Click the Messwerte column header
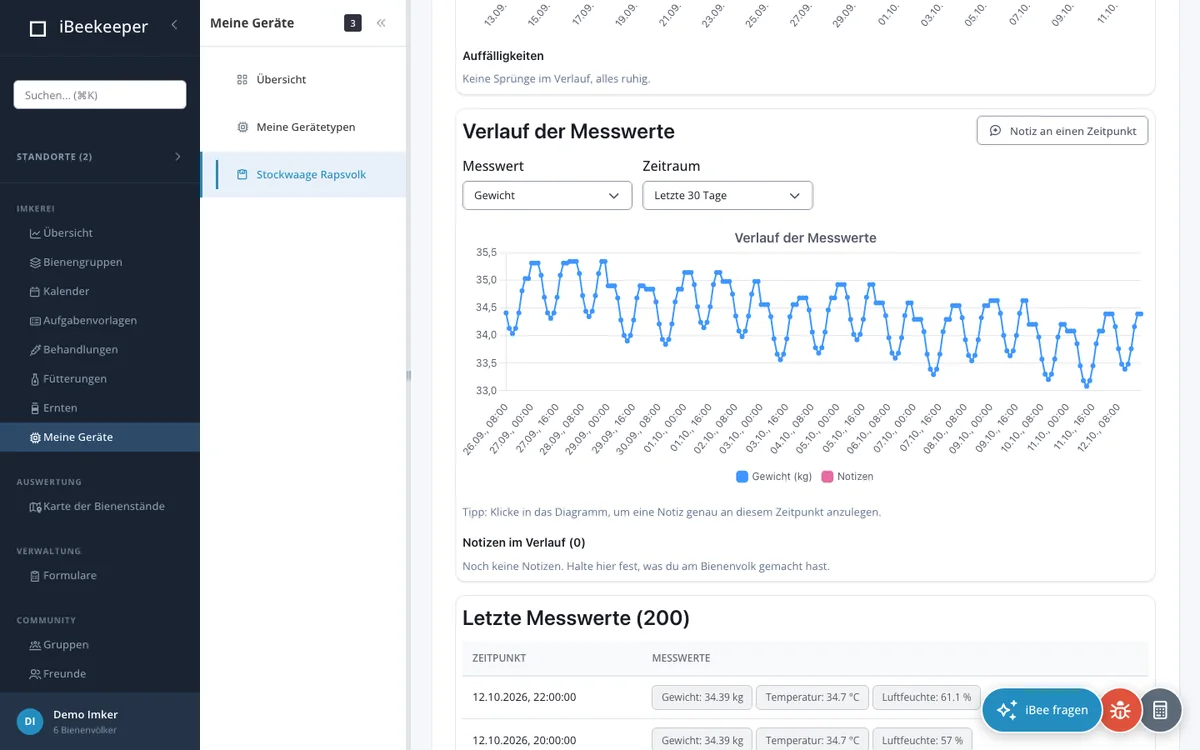 [x=681, y=658]
